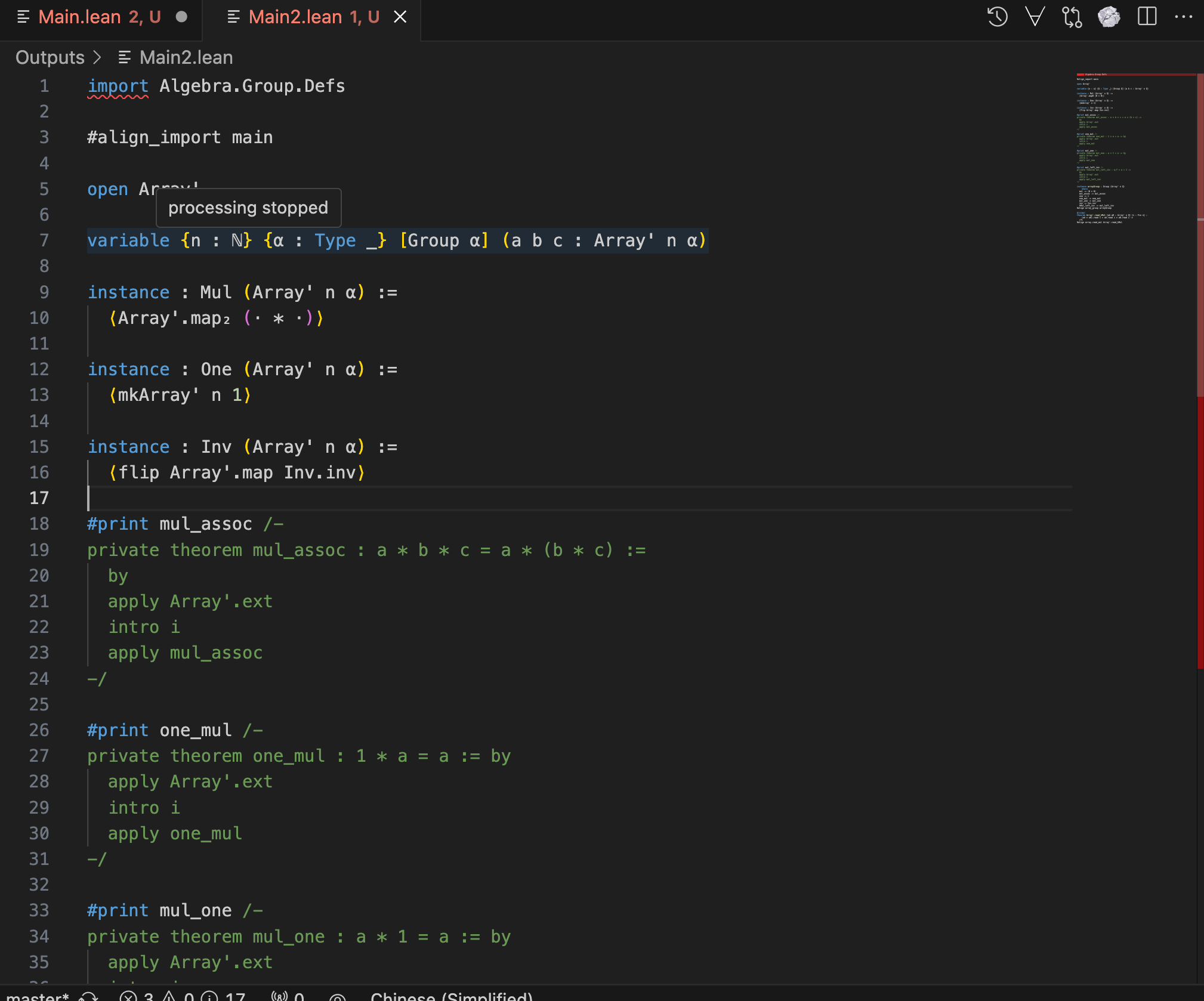Click the Lean ∀ toolbar icon
The image size is (1204, 1001).
pos(1035,17)
